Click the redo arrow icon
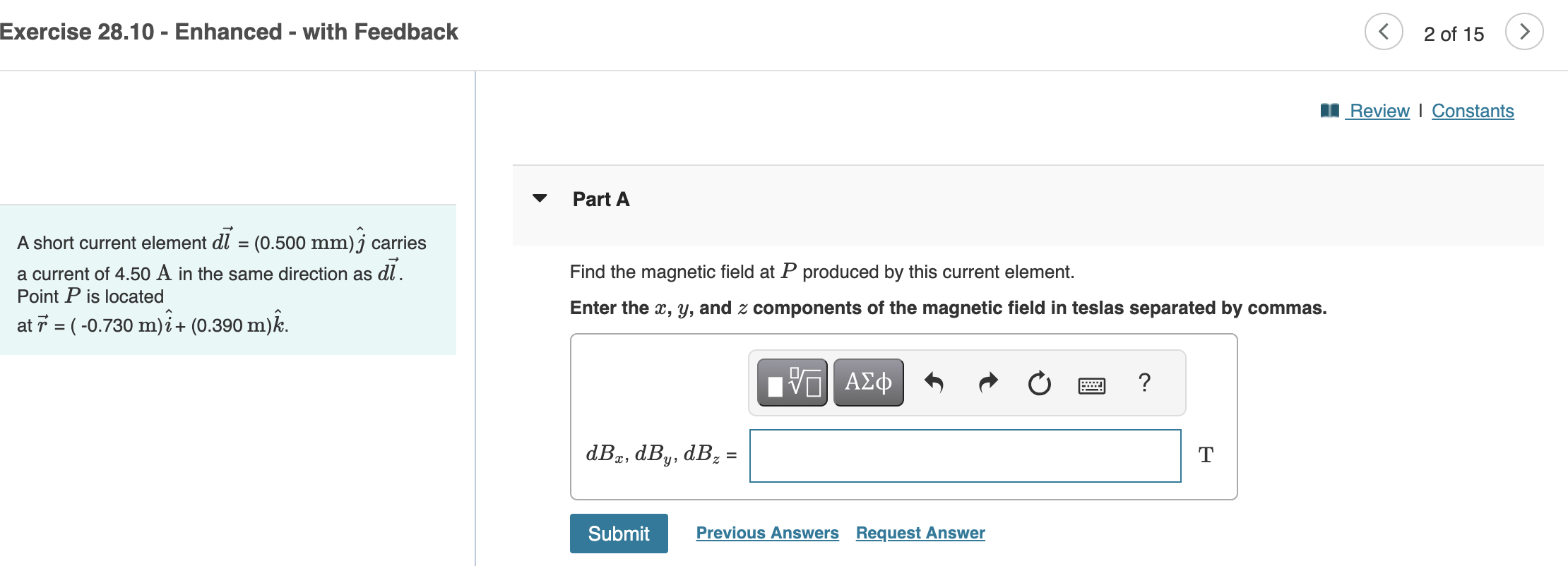 point(987,383)
